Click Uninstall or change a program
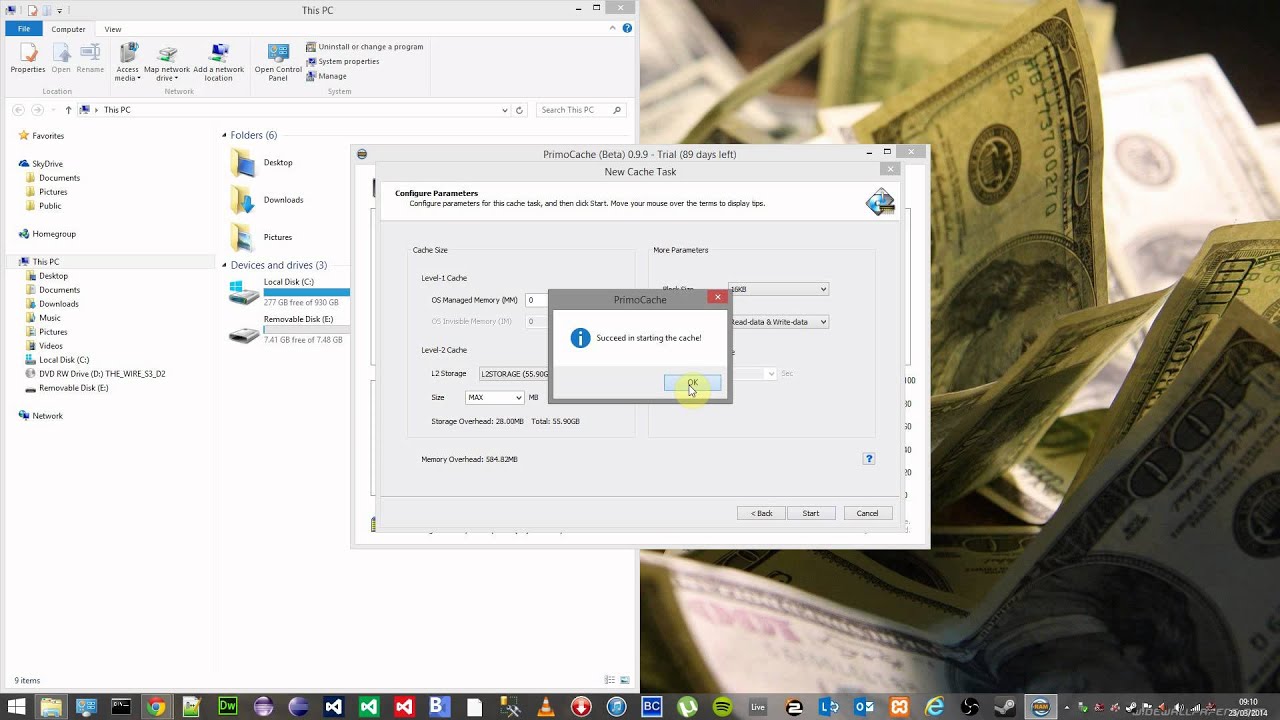Viewport: 1280px width, 720px height. click(x=364, y=47)
